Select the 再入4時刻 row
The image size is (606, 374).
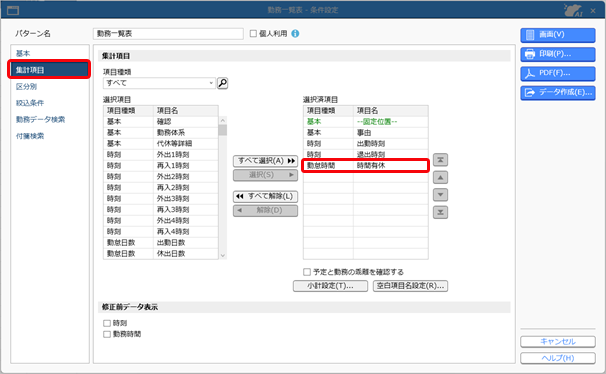pyautogui.click(x=161, y=232)
